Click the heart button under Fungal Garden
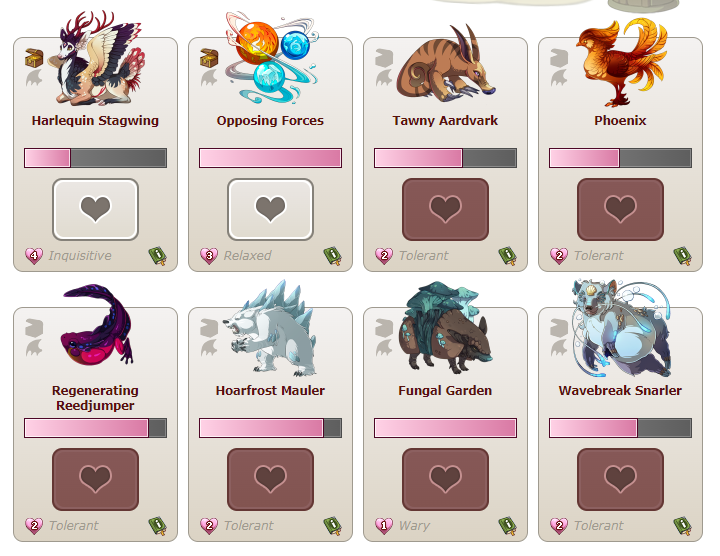This screenshot has height=556, width=720. click(445, 479)
